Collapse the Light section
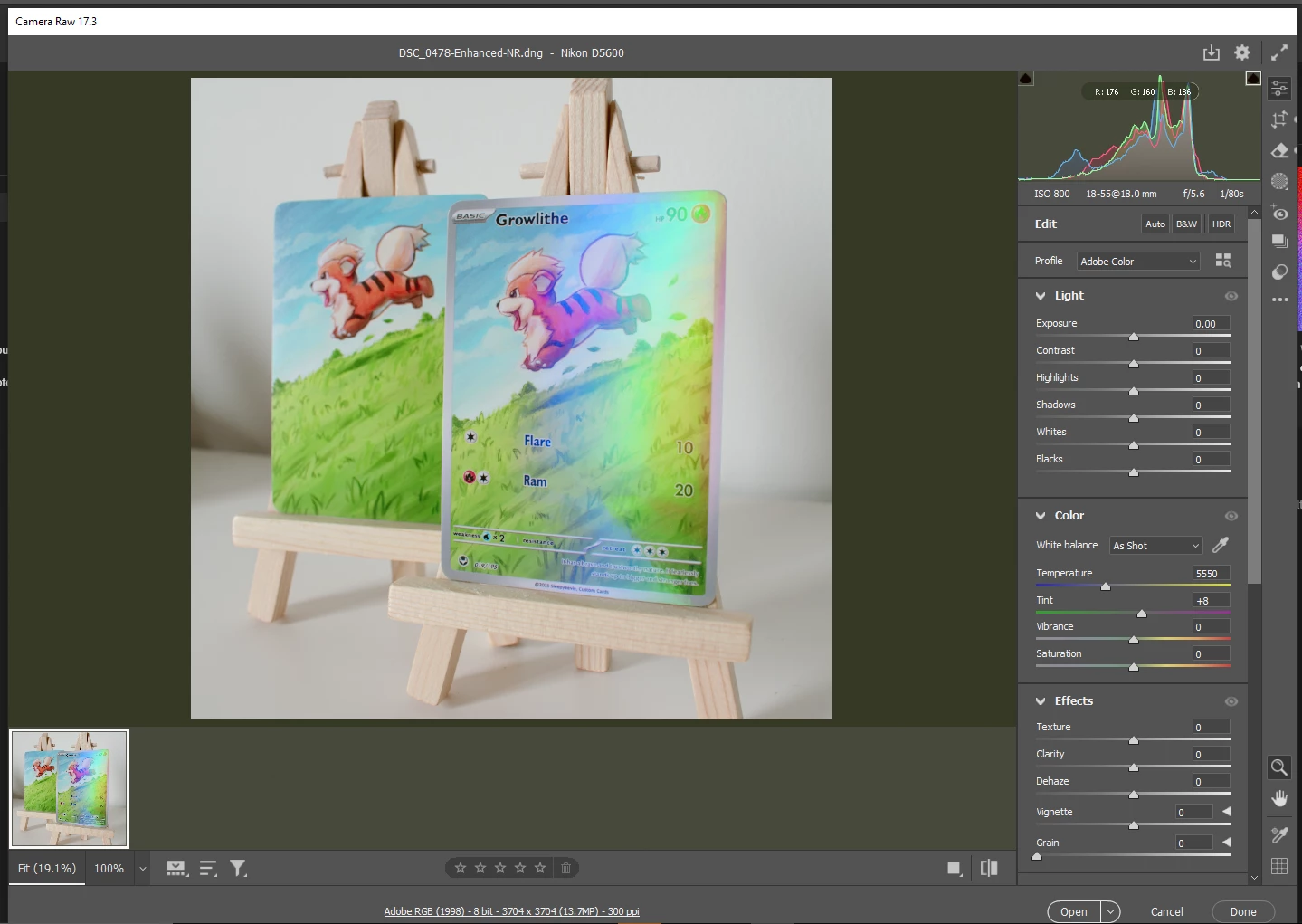Image resolution: width=1302 pixels, height=924 pixels. 1041,296
